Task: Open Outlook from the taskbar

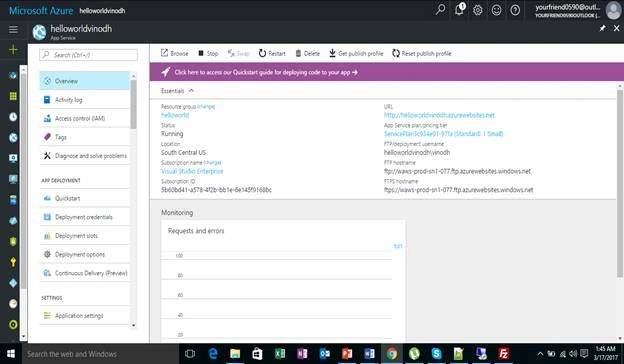Action: [x=324, y=354]
